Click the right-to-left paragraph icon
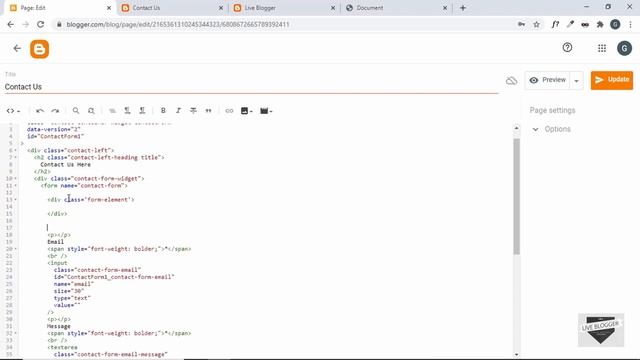 [x=142, y=111]
